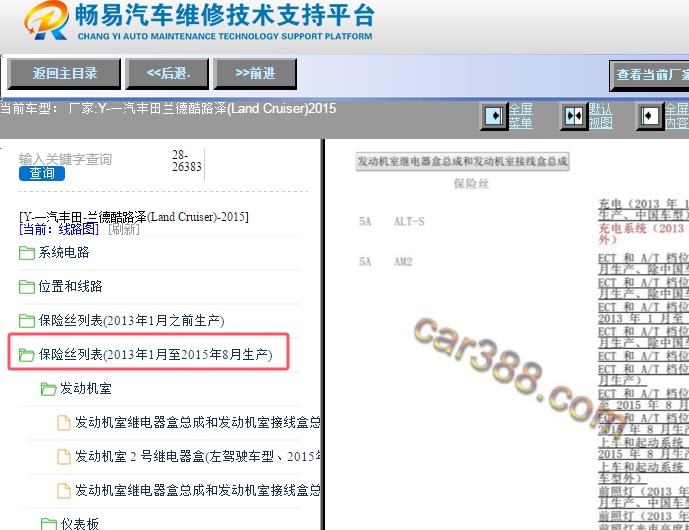Click the page icon of the last 发动机室继电器盒总成 document
Image resolution: width=689 pixels, height=530 pixels.
pos(64,490)
